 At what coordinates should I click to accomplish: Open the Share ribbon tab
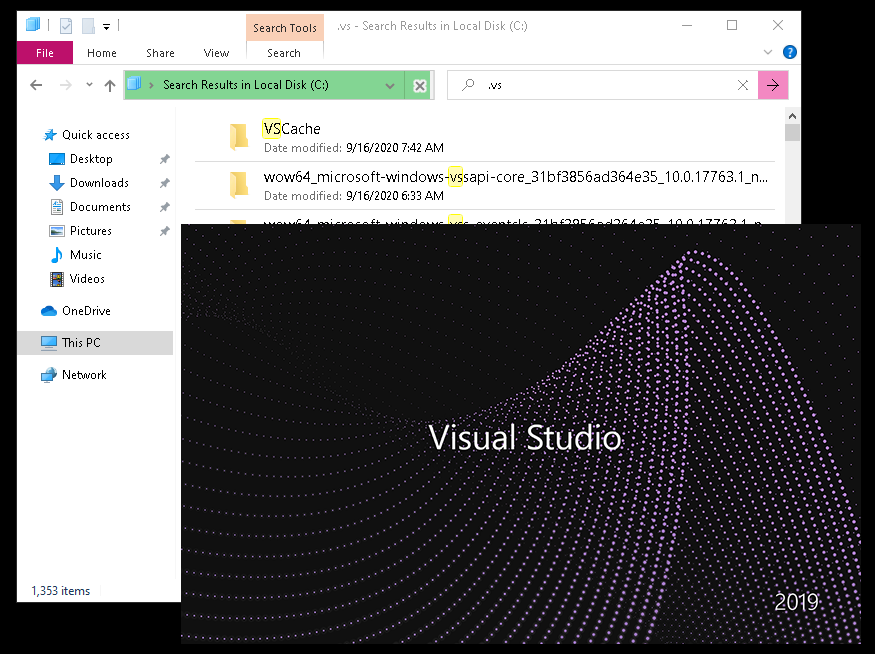(160, 53)
